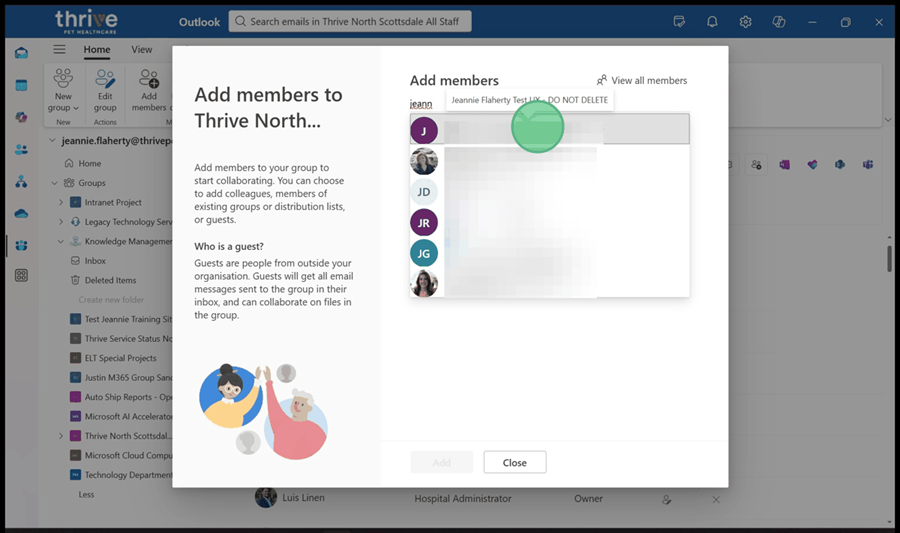This screenshot has height=533, width=900.
Task: Click the Add members ribbon icon
Action: pos(149,90)
